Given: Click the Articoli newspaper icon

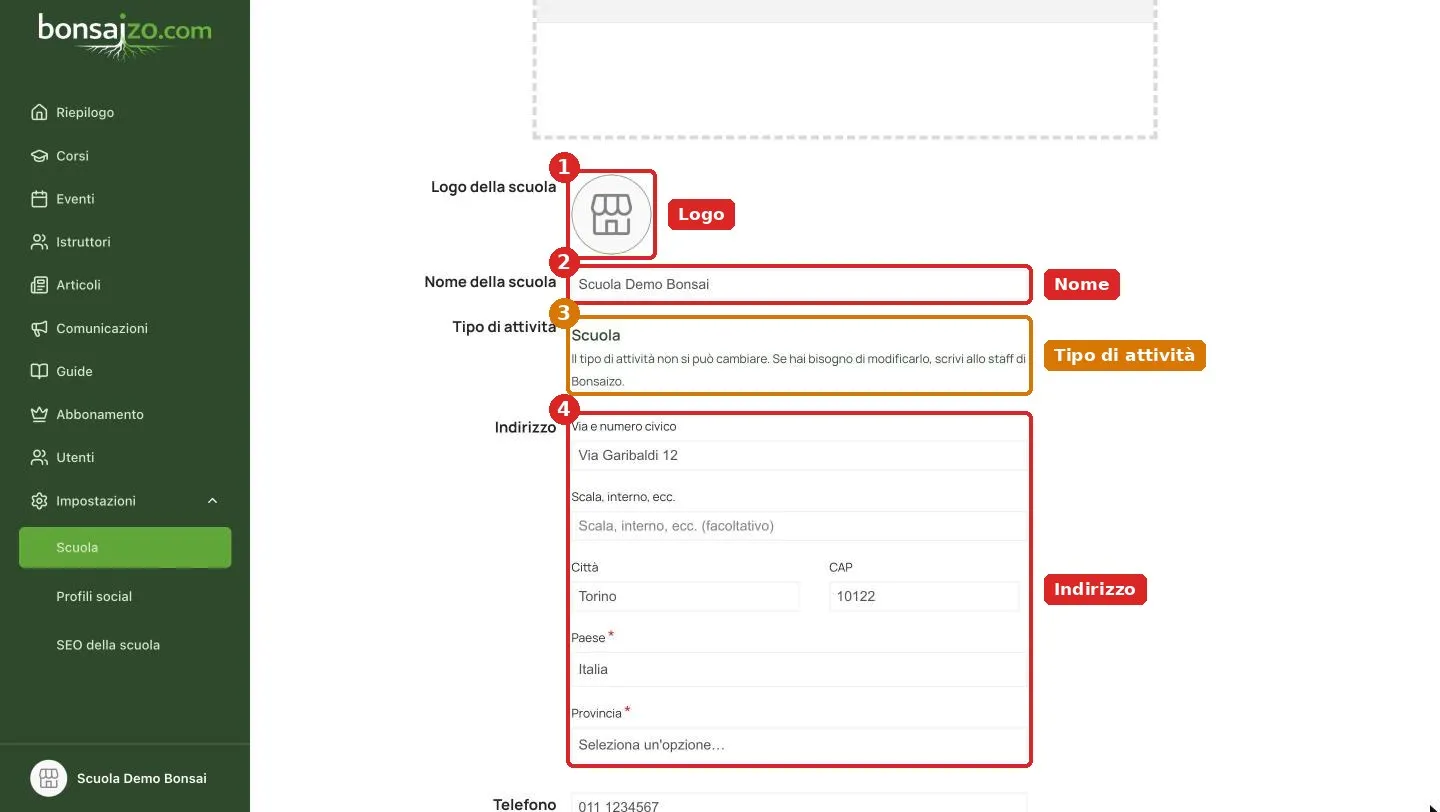Looking at the screenshot, I should (x=39, y=285).
